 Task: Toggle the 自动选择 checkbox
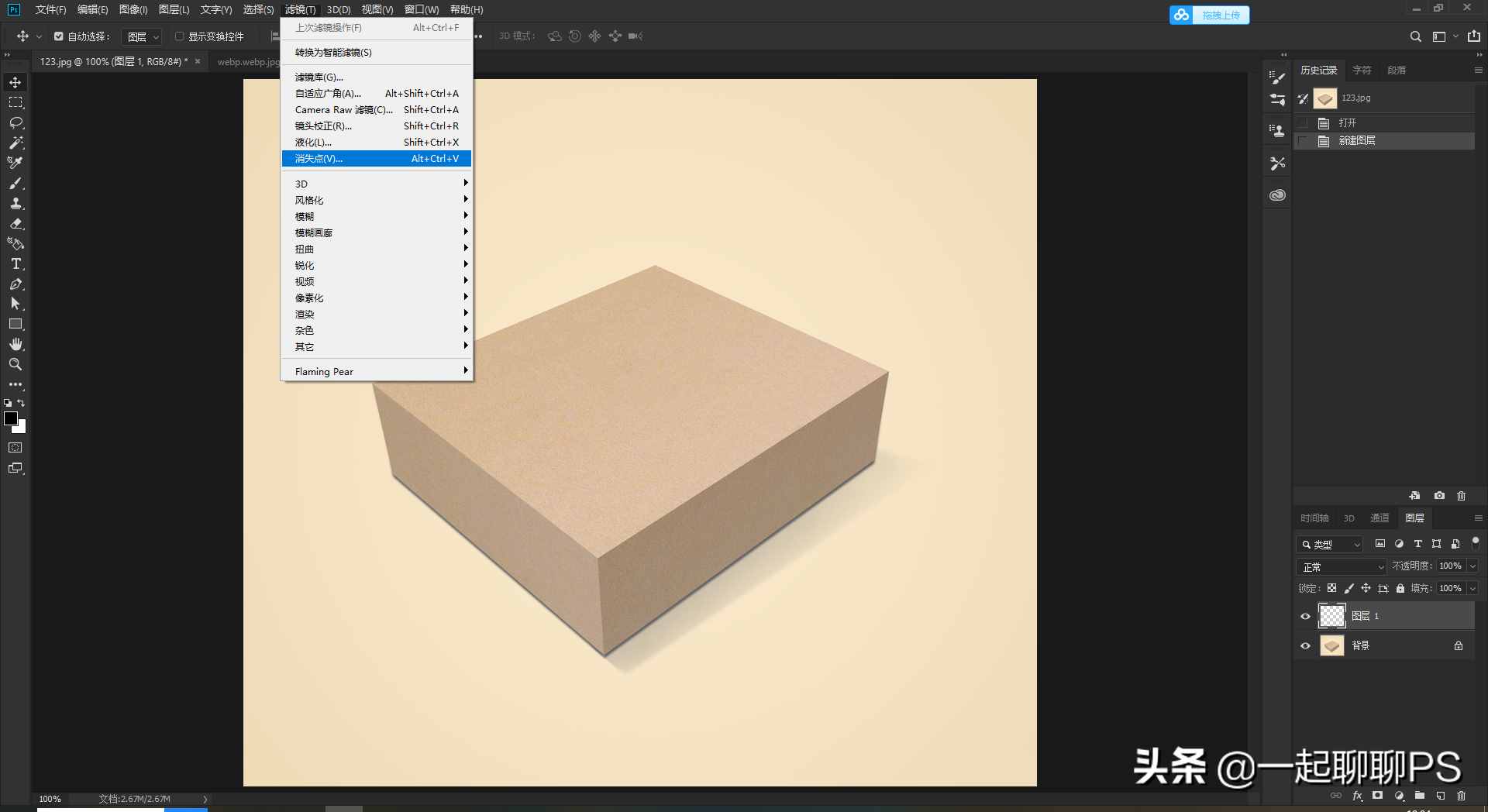pos(58,36)
